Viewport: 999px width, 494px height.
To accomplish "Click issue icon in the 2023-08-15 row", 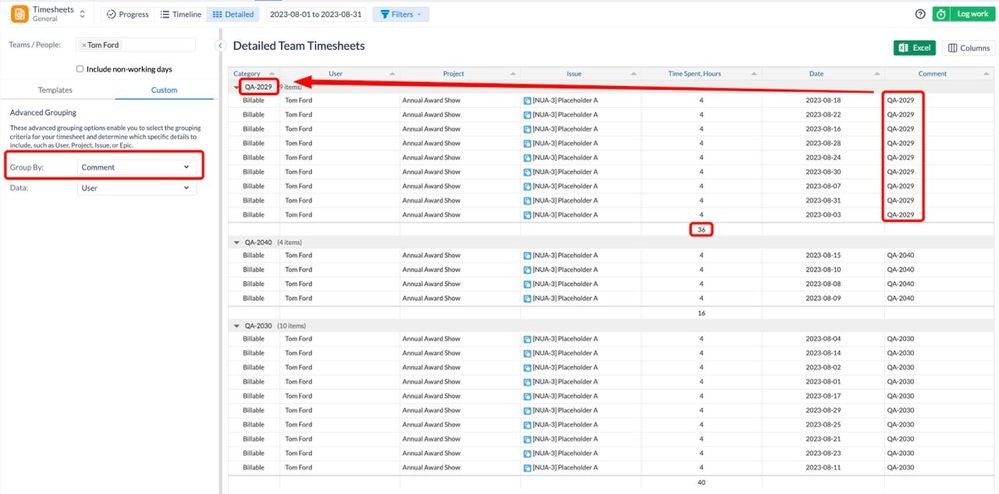I will pos(527,256).
